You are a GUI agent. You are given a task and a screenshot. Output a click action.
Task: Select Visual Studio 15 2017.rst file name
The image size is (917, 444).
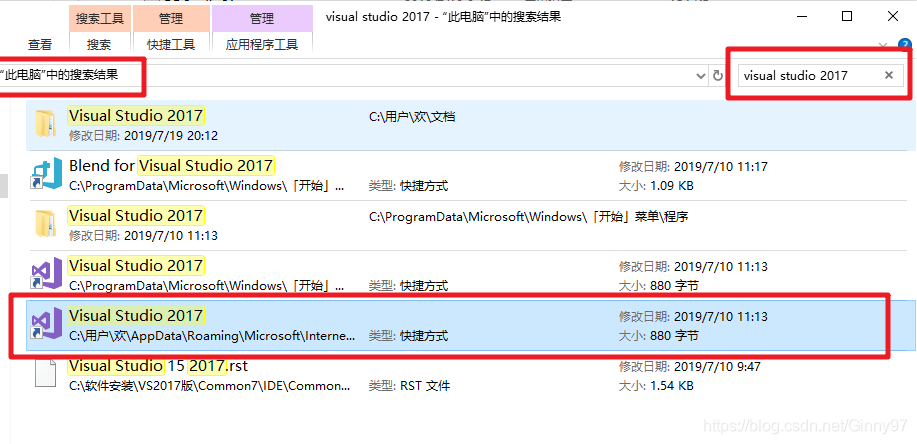(x=158, y=366)
